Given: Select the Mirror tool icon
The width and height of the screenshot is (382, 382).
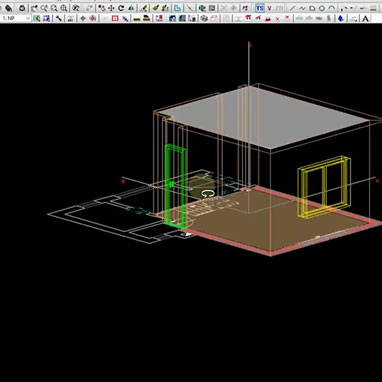Looking at the screenshot, I should pos(131,8).
